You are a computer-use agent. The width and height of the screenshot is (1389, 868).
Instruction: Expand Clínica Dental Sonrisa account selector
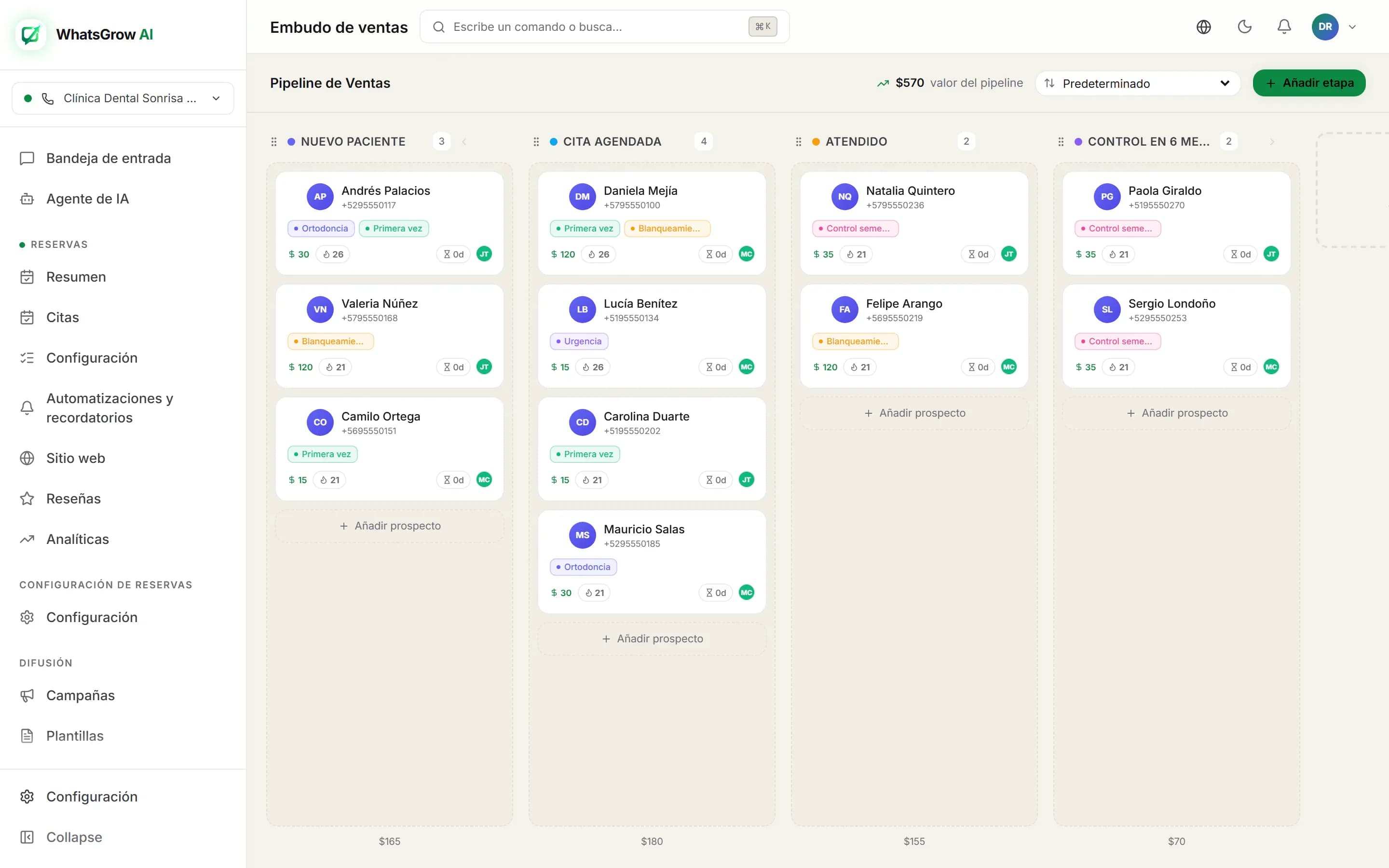[x=123, y=98]
